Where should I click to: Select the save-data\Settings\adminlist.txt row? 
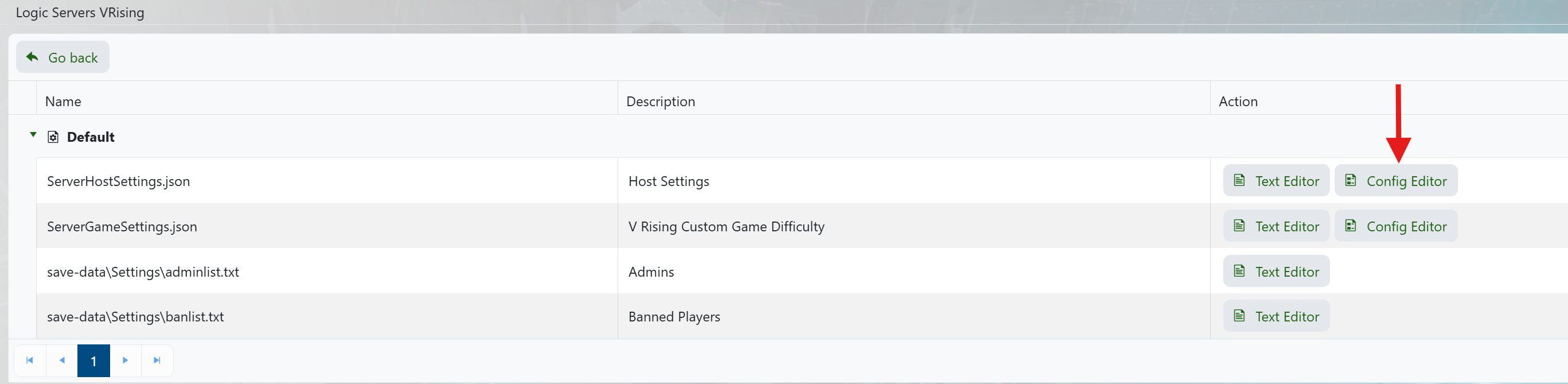(143, 271)
